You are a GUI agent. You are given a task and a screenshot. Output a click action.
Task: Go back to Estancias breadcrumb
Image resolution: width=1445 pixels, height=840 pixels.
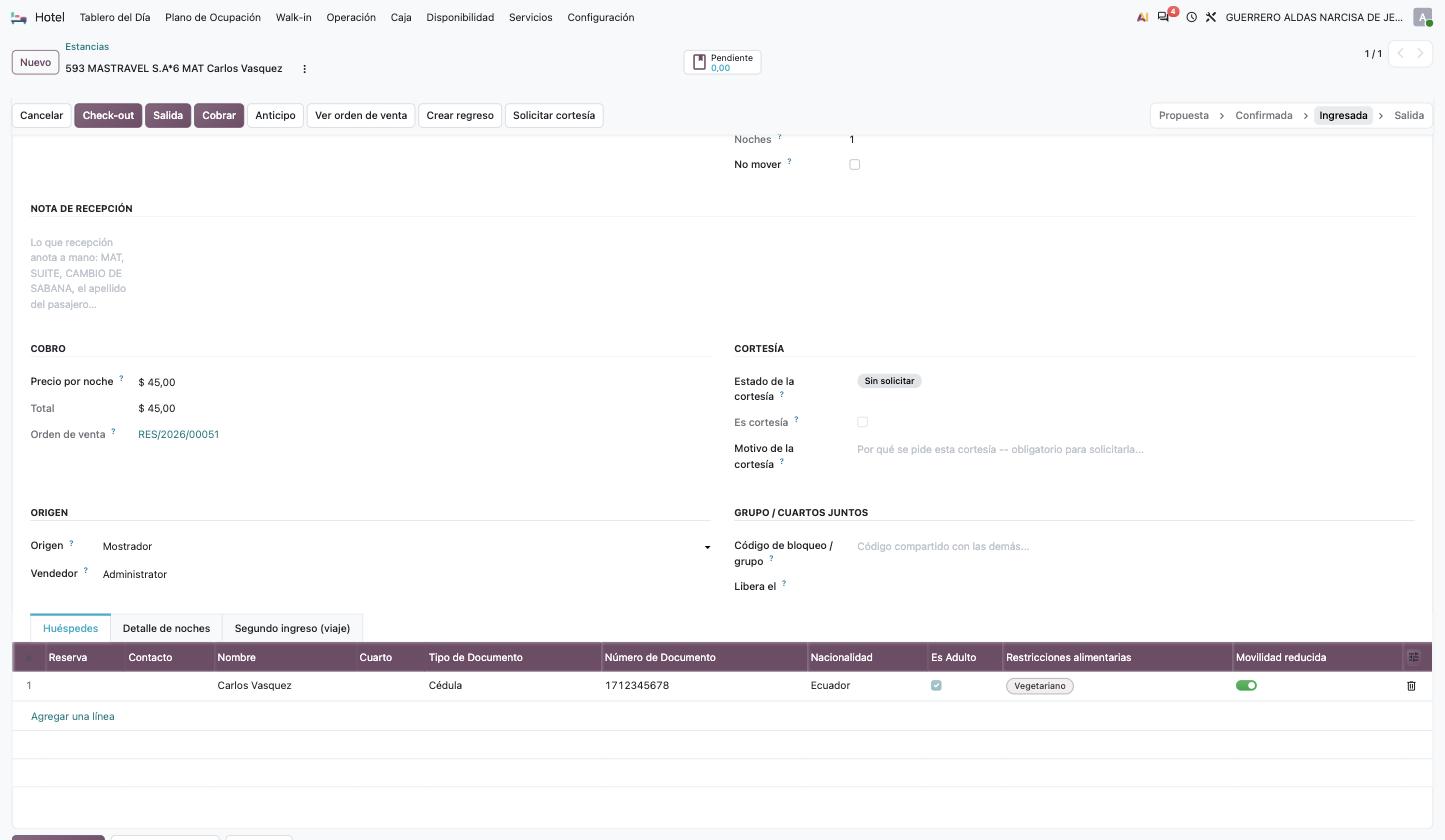pos(87,47)
